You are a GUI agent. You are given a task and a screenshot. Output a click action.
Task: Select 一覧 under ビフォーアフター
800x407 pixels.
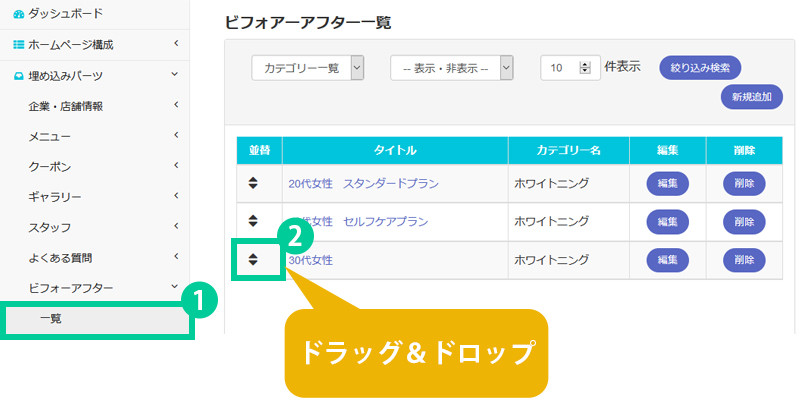tap(52, 318)
